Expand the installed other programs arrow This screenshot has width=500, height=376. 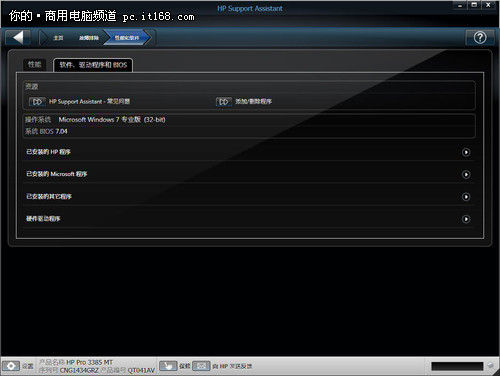tap(466, 197)
